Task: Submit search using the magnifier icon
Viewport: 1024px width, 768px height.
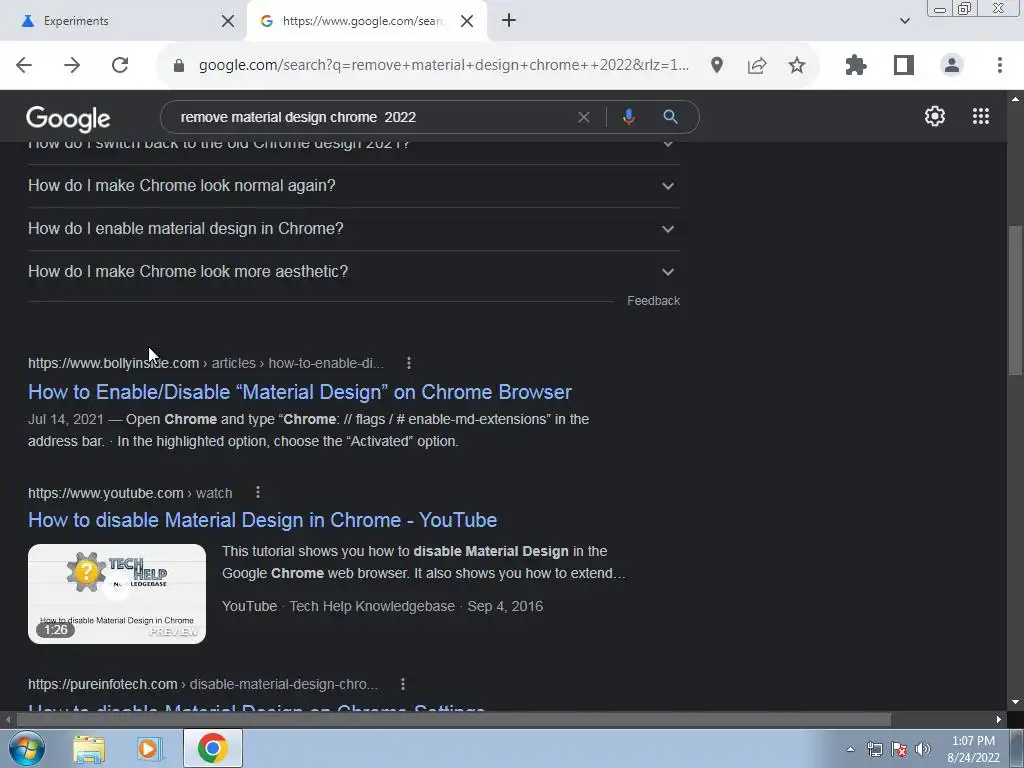Action: [670, 117]
